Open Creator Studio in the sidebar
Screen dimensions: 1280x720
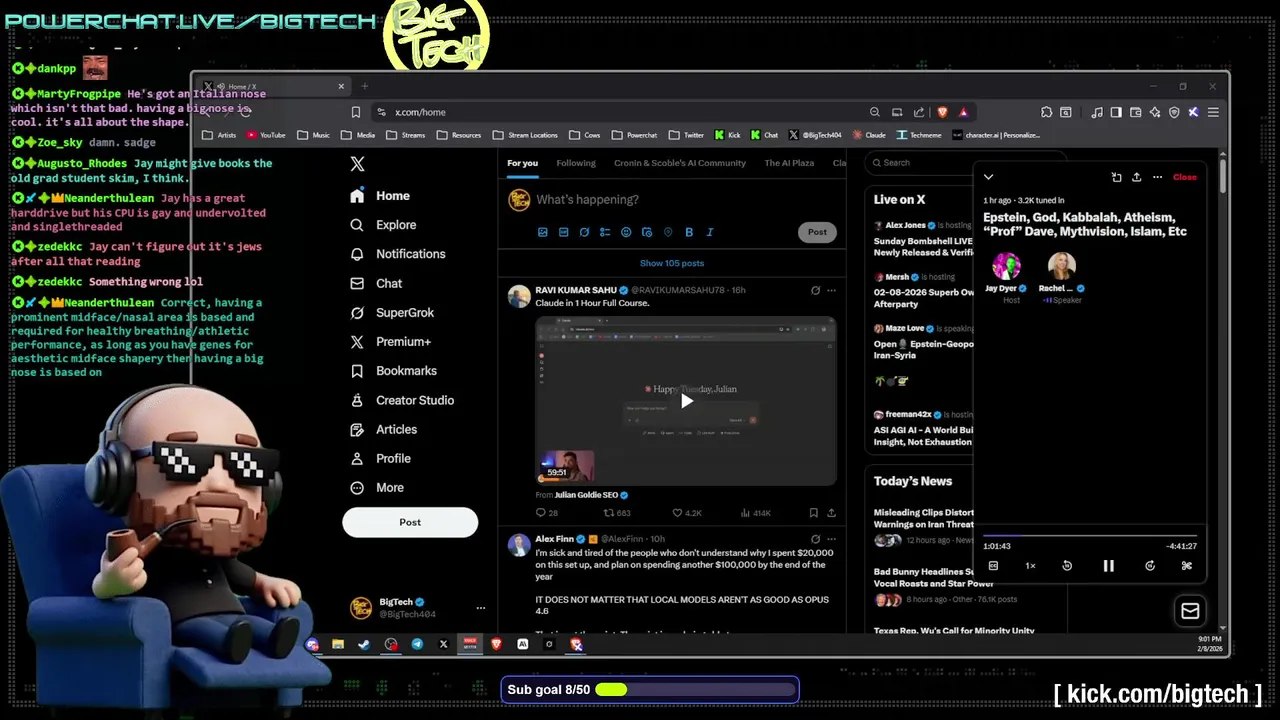click(x=402, y=400)
